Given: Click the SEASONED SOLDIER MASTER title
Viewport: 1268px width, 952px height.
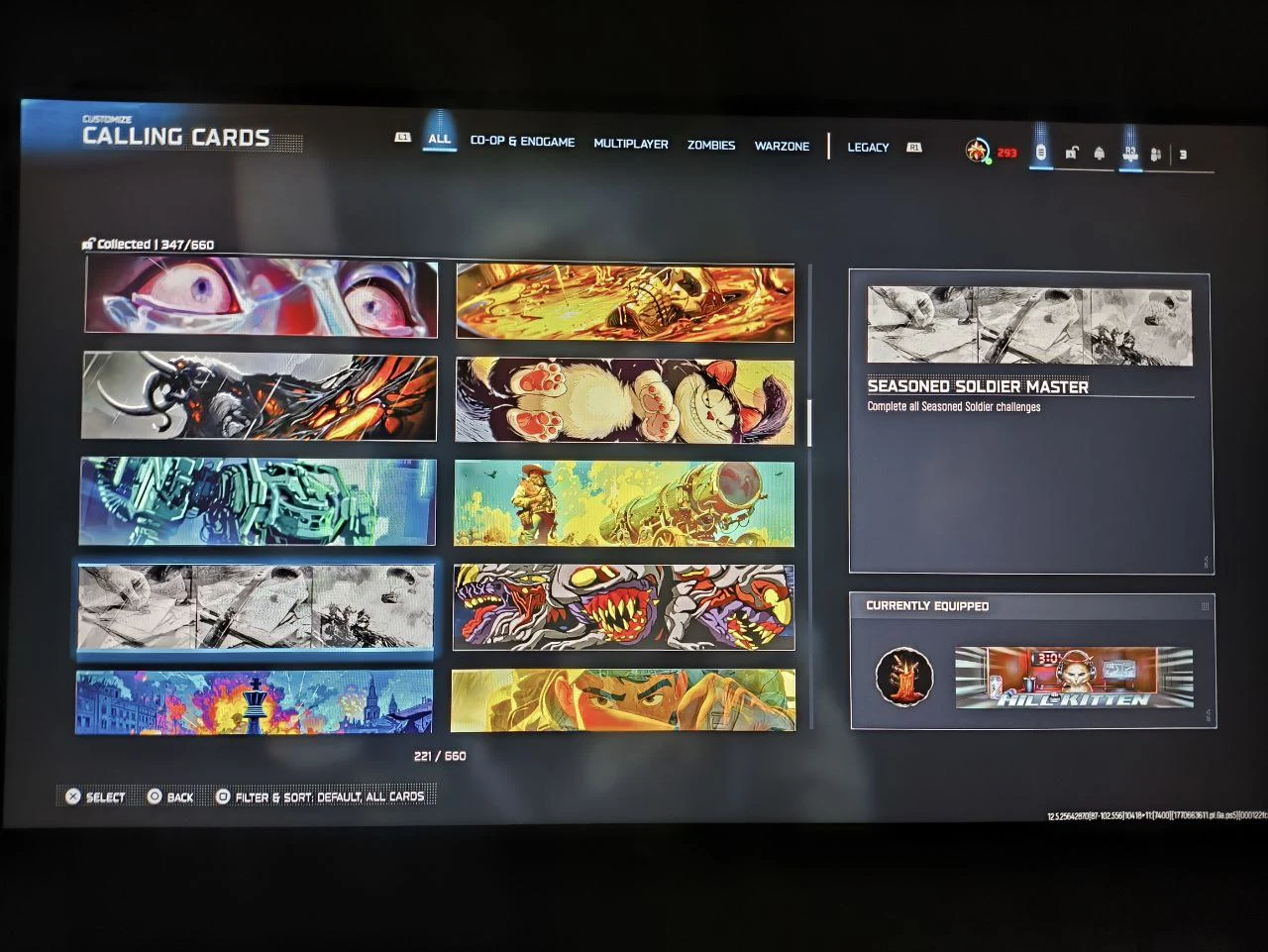Looking at the screenshot, I should (x=978, y=387).
